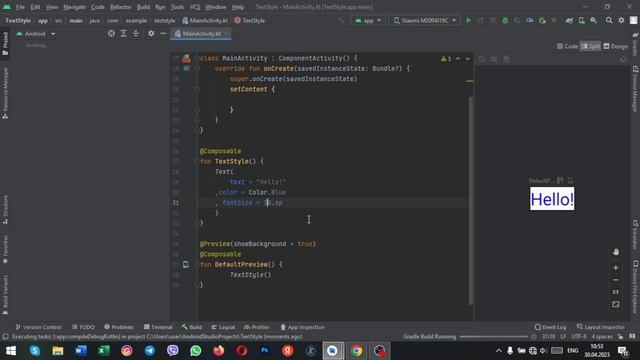Open Telegram from the taskbar
The width and height of the screenshot is (640, 360).
pyautogui.click(x=150, y=351)
